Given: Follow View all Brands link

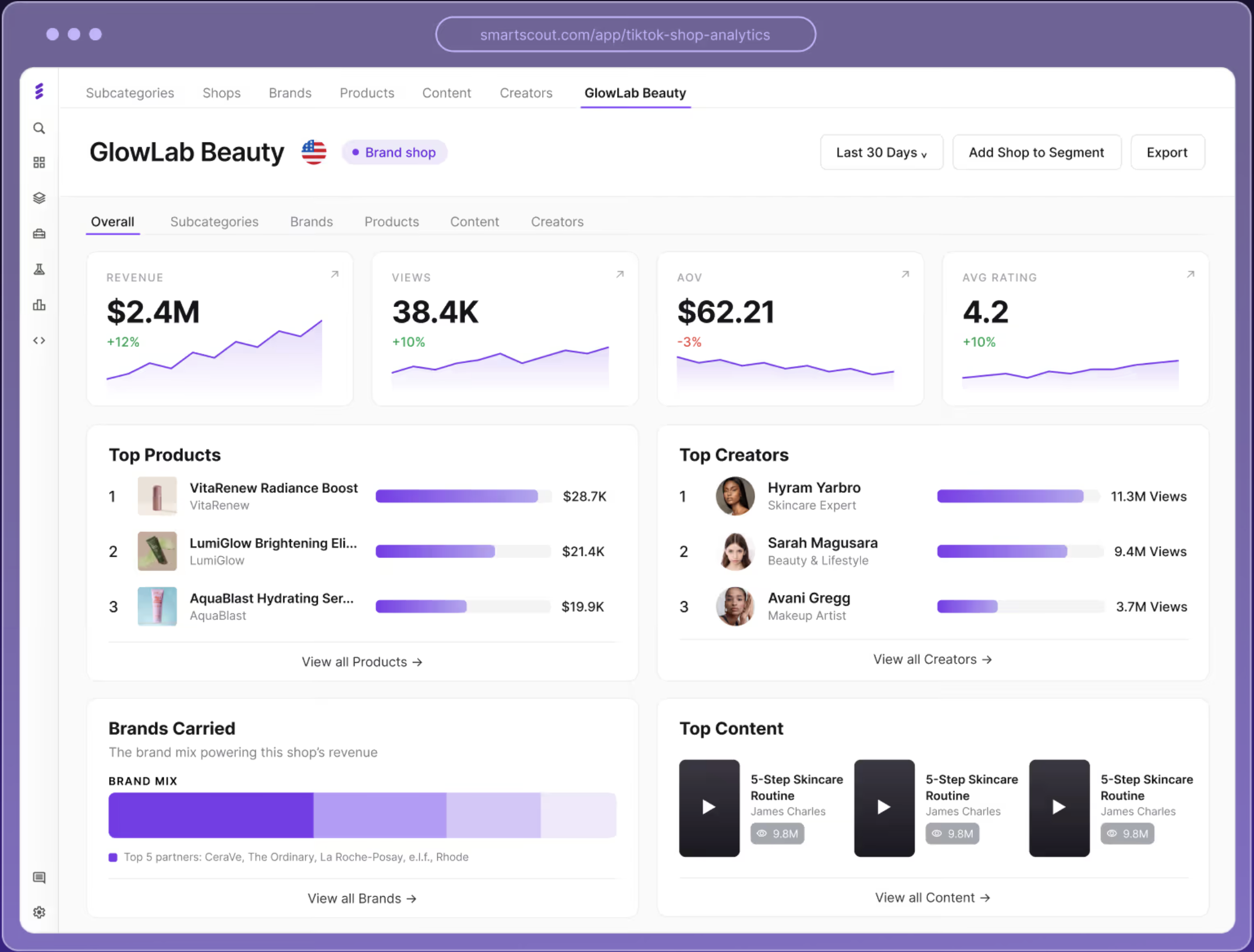Looking at the screenshot, I should [x=362, y=898].
